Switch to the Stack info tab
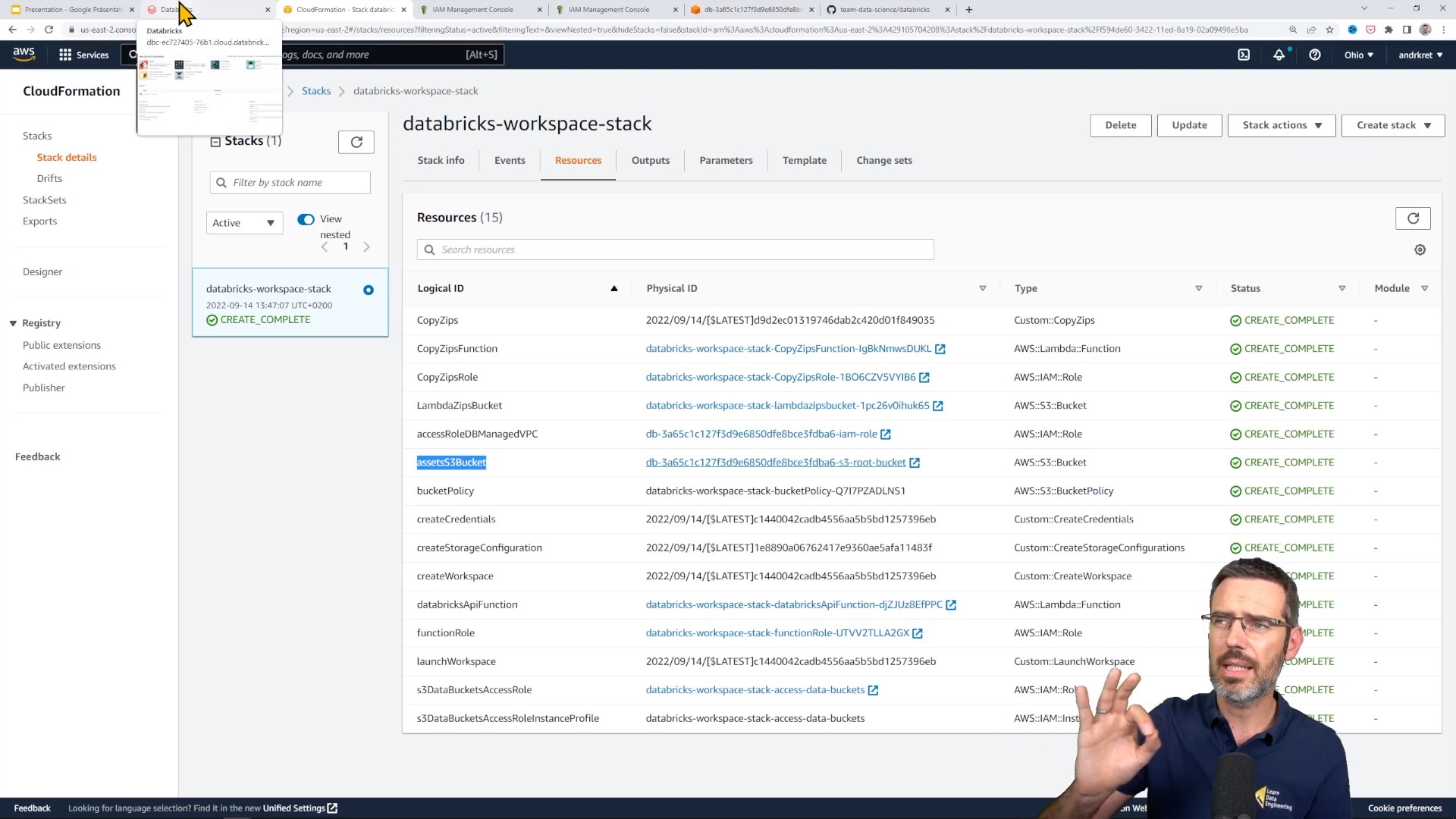 pyautogui.click(x=441, y=160)
